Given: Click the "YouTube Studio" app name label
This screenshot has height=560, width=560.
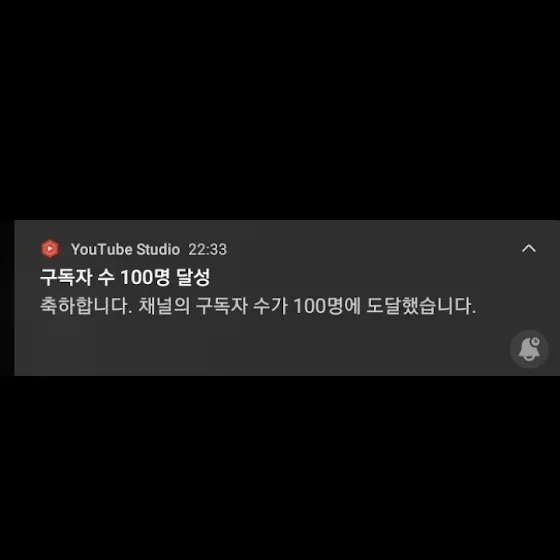Looking at the screenshot, I should click(125, 249).
